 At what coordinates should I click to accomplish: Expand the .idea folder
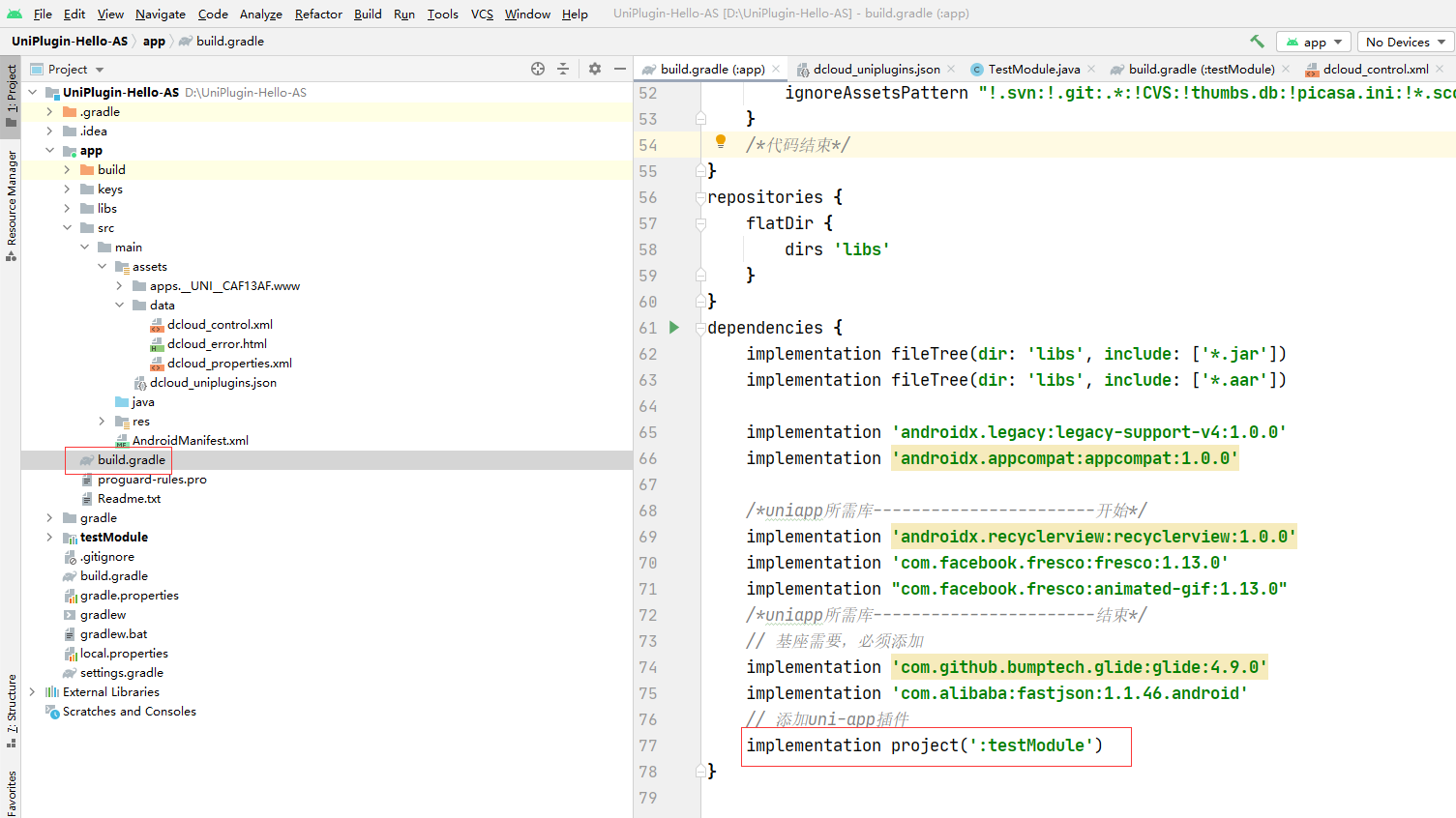click(x=50, y=131)
